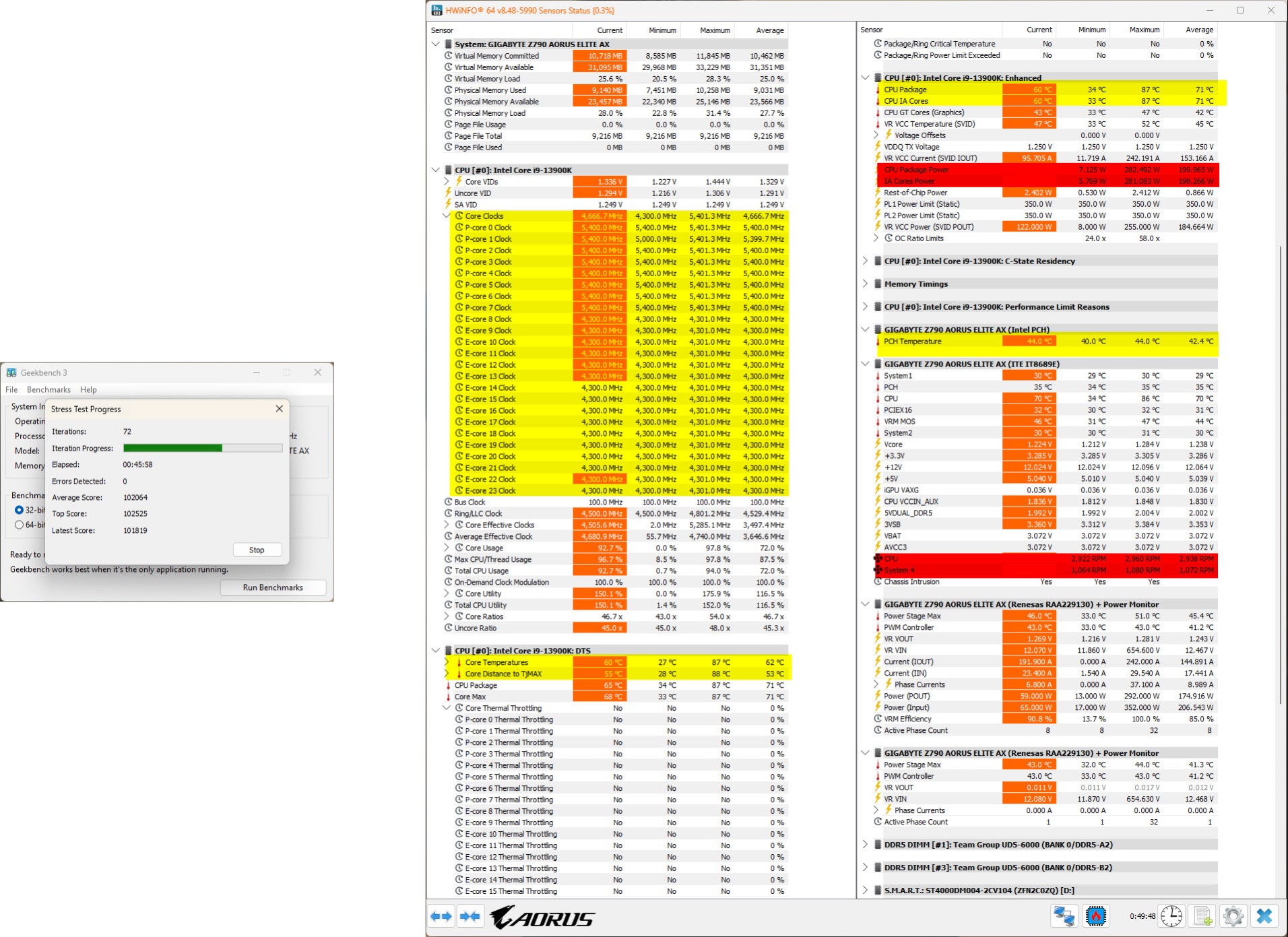Close the Stress Test Progress dialog
Image resolution: width=1288 pixels, height=937 pixels.
[x=280, y=409]
